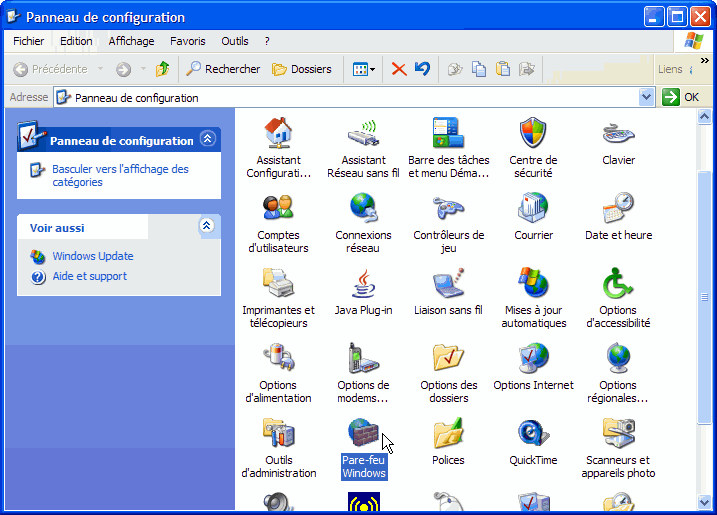Screen dimensions: 717x515
Task: Open Options Internet
Action: point(533,367)
